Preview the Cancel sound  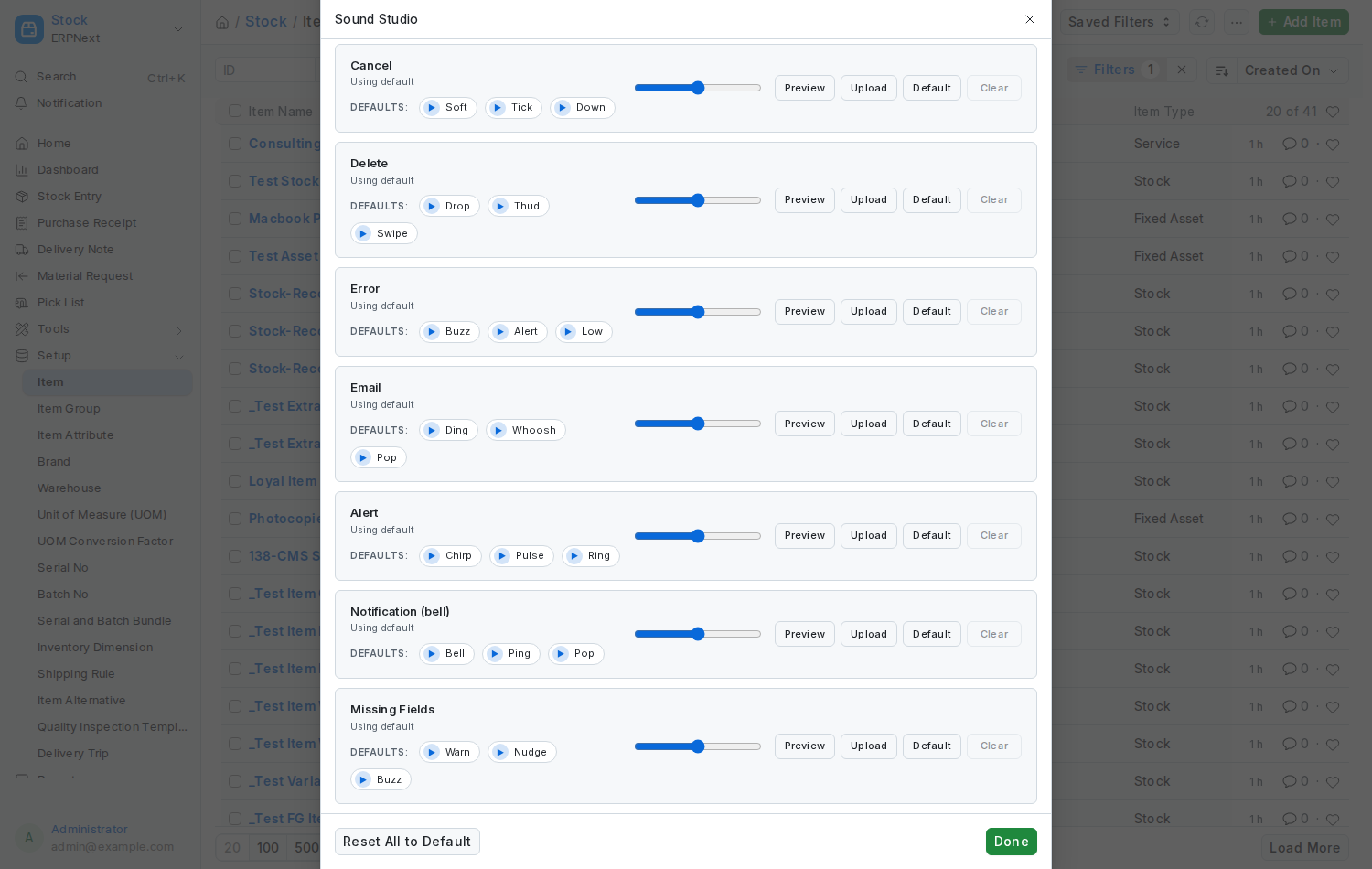(x=805, y=88)
